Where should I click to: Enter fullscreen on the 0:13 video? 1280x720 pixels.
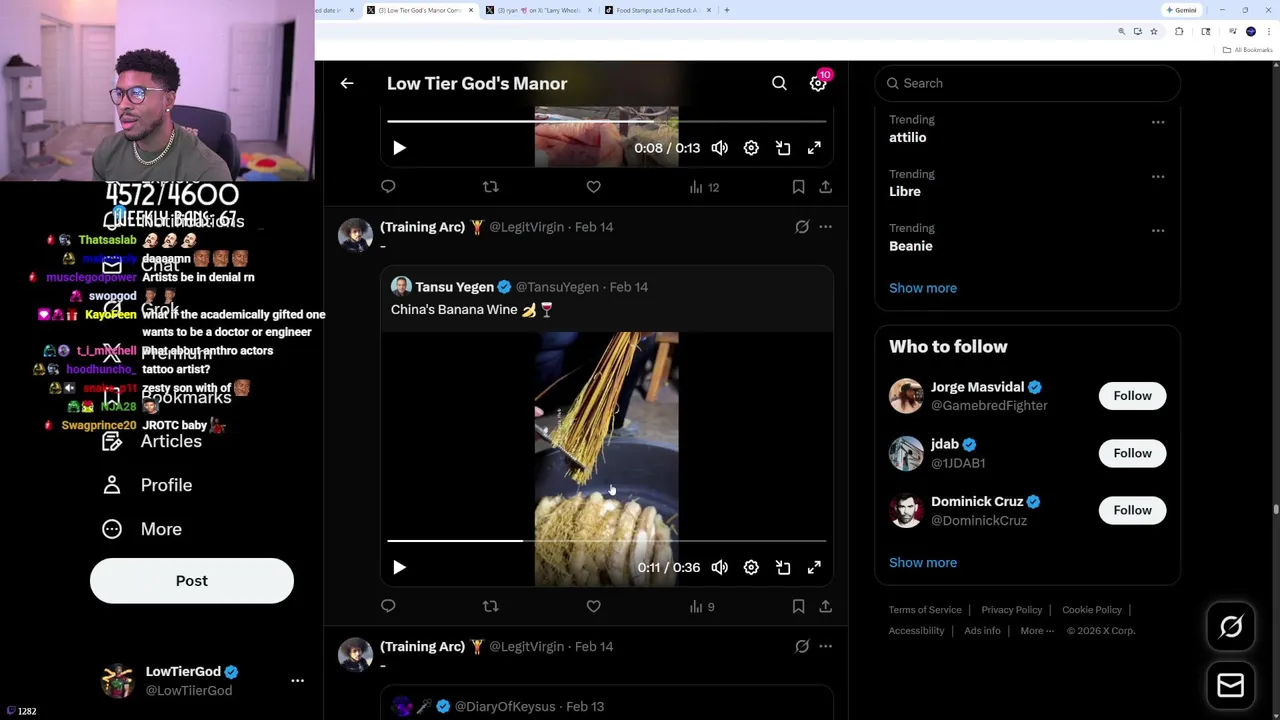pos(814,148)
